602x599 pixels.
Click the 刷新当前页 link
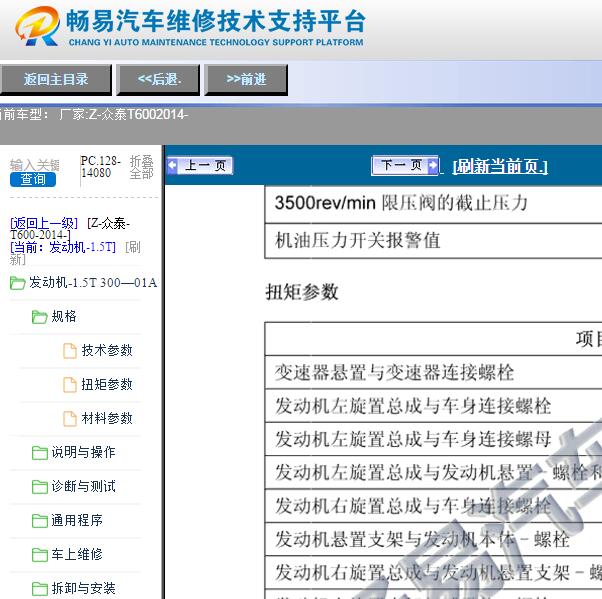click(500, 166)
